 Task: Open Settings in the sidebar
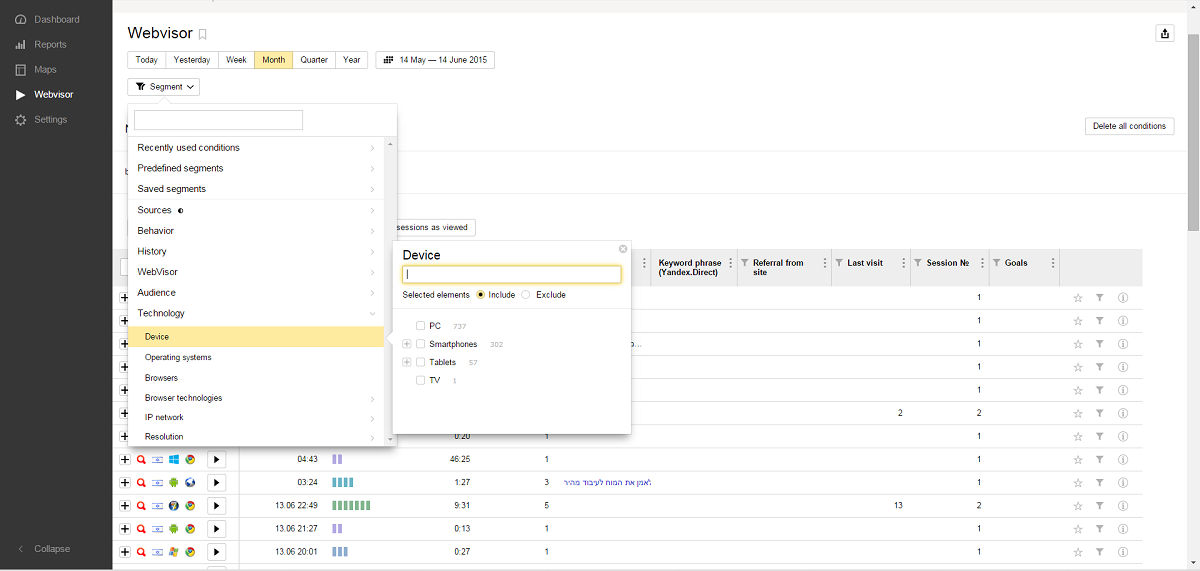click(x=50, y=119)
